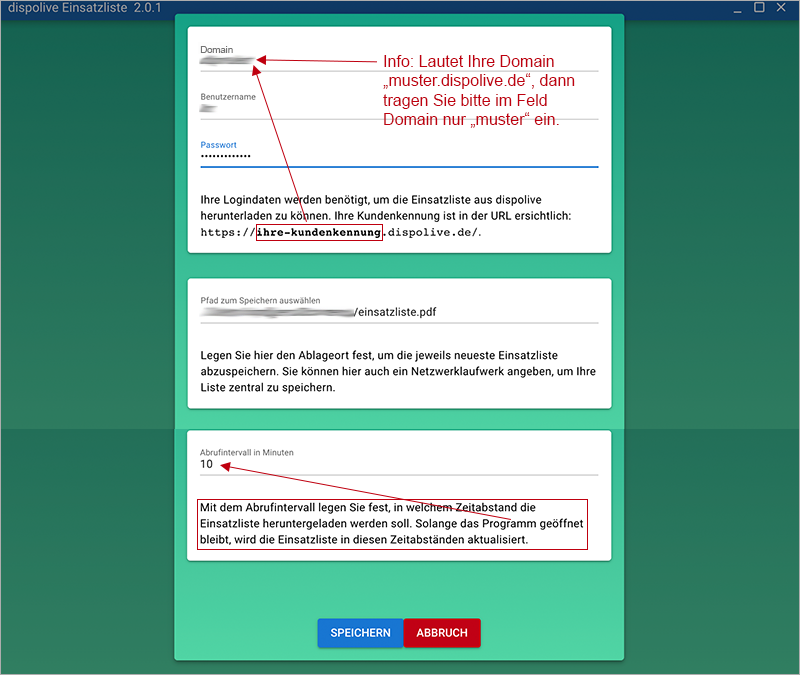The image size is (800, 675).
Task: Click the URL text 'ihre-kundenkennung'
Action: pyautogui.click(x=319, y=233)
